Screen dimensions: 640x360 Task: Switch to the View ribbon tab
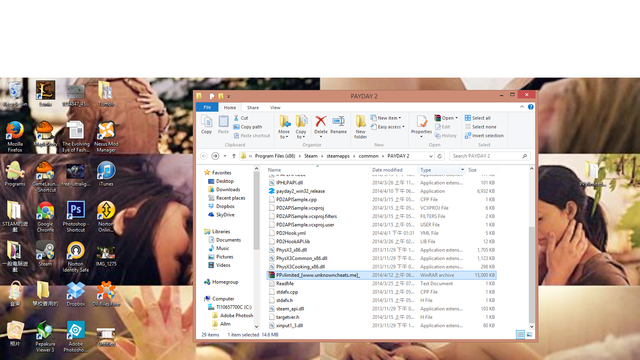(275, 107)
